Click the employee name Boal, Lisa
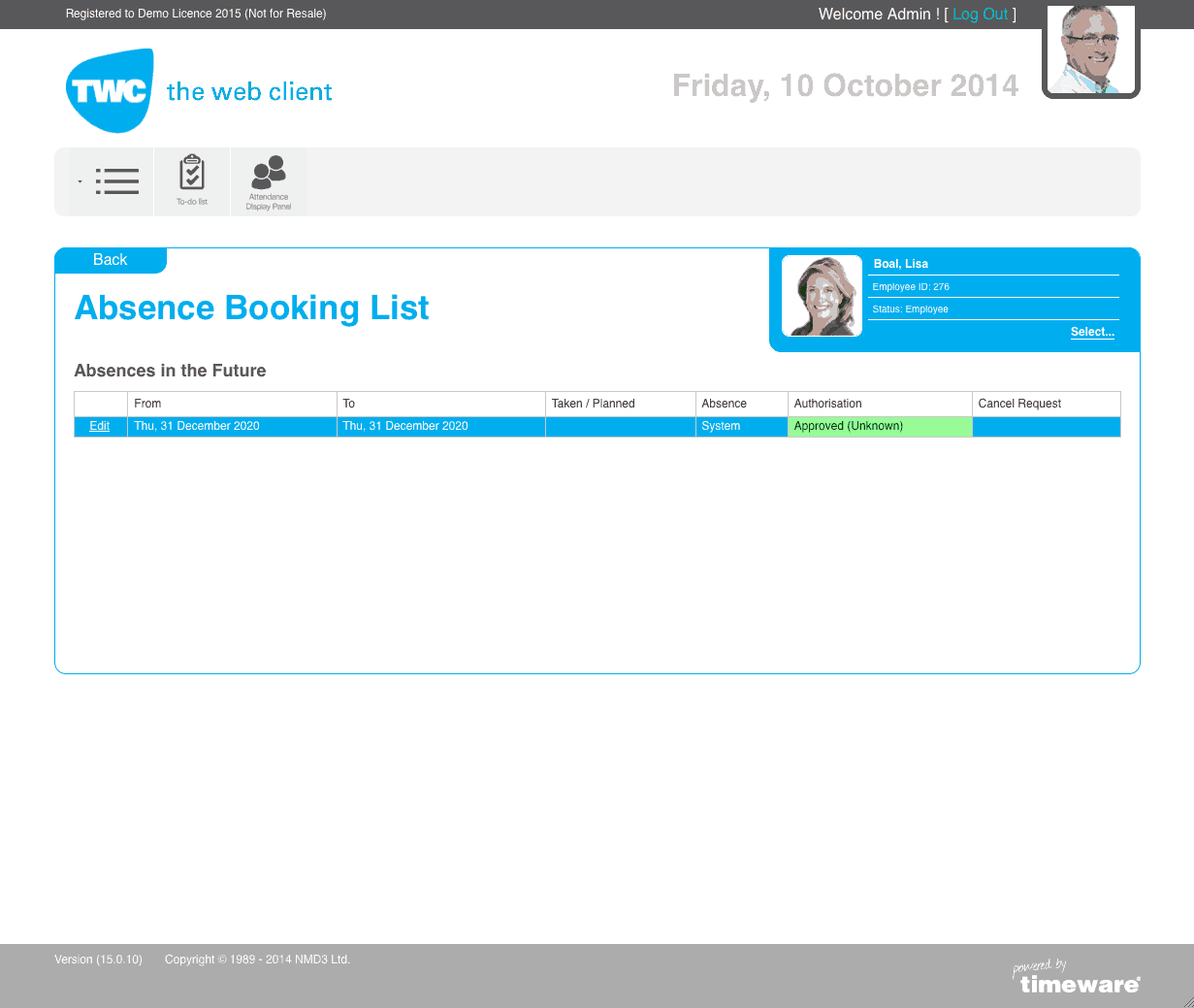1194x1008 pixels. [x=901, y=264]
